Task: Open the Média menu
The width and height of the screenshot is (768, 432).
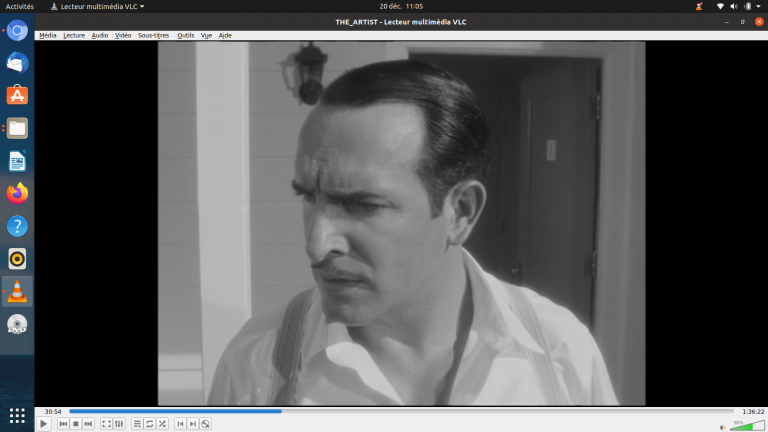Action: pos(47,35)
